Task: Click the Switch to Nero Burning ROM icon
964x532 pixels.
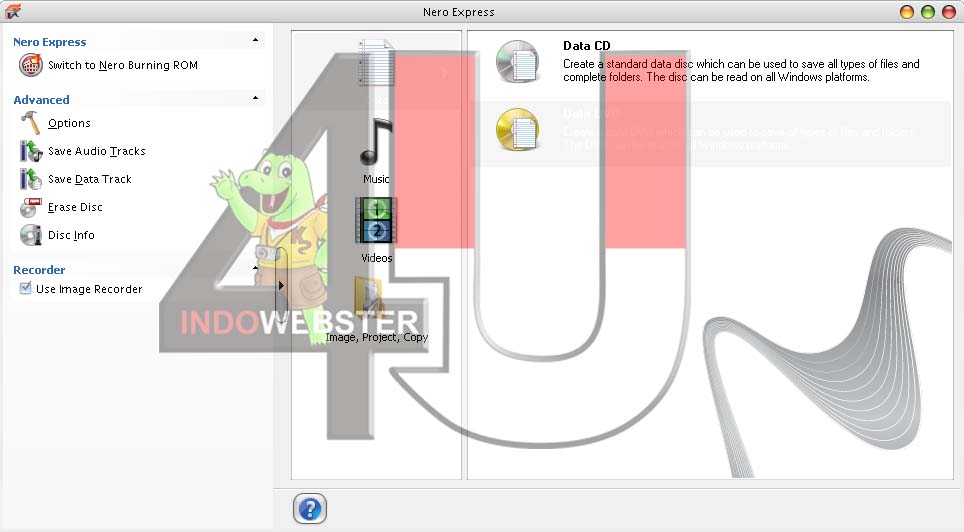Action: (31, 65)
